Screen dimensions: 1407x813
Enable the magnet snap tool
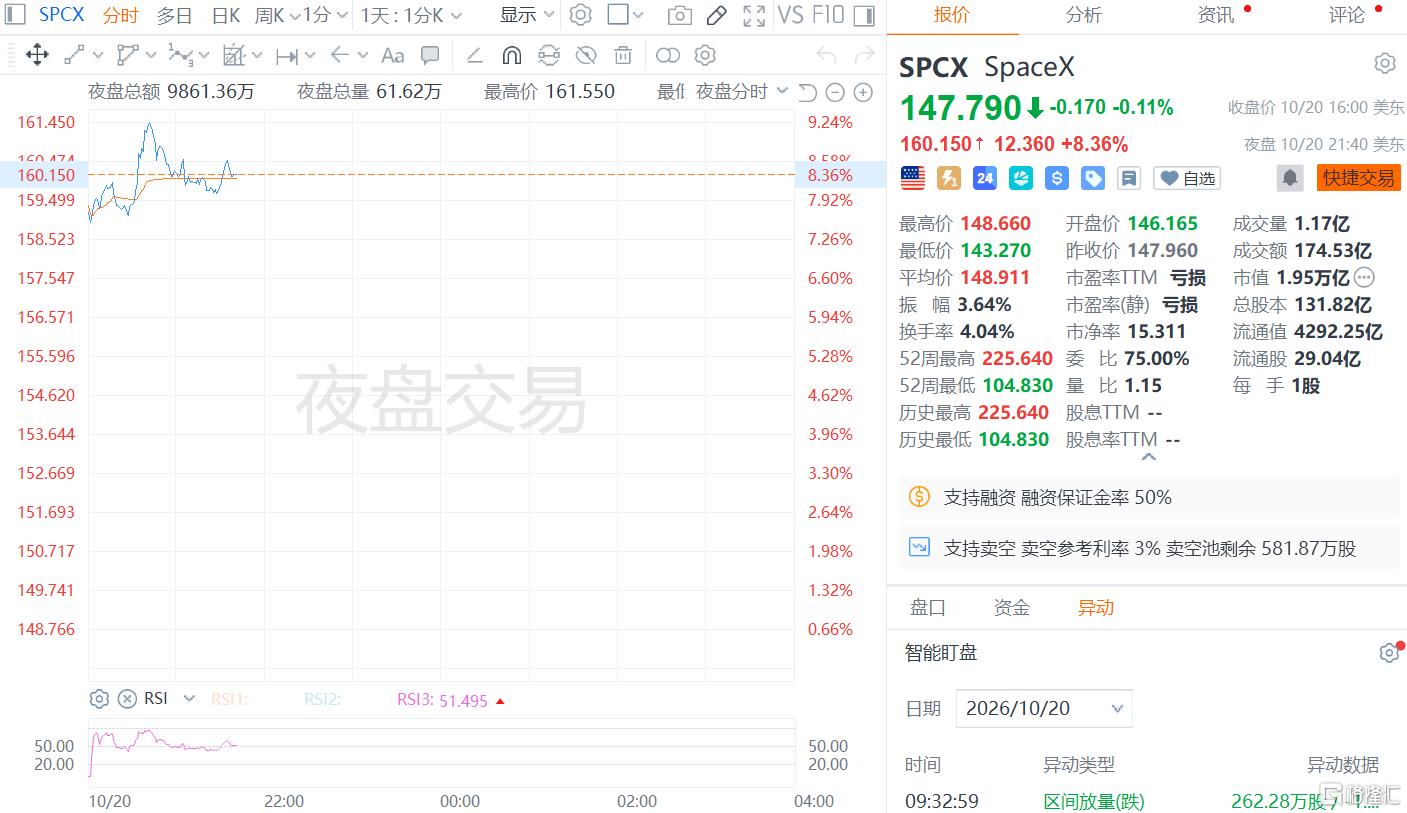click(x=511, y=55)
